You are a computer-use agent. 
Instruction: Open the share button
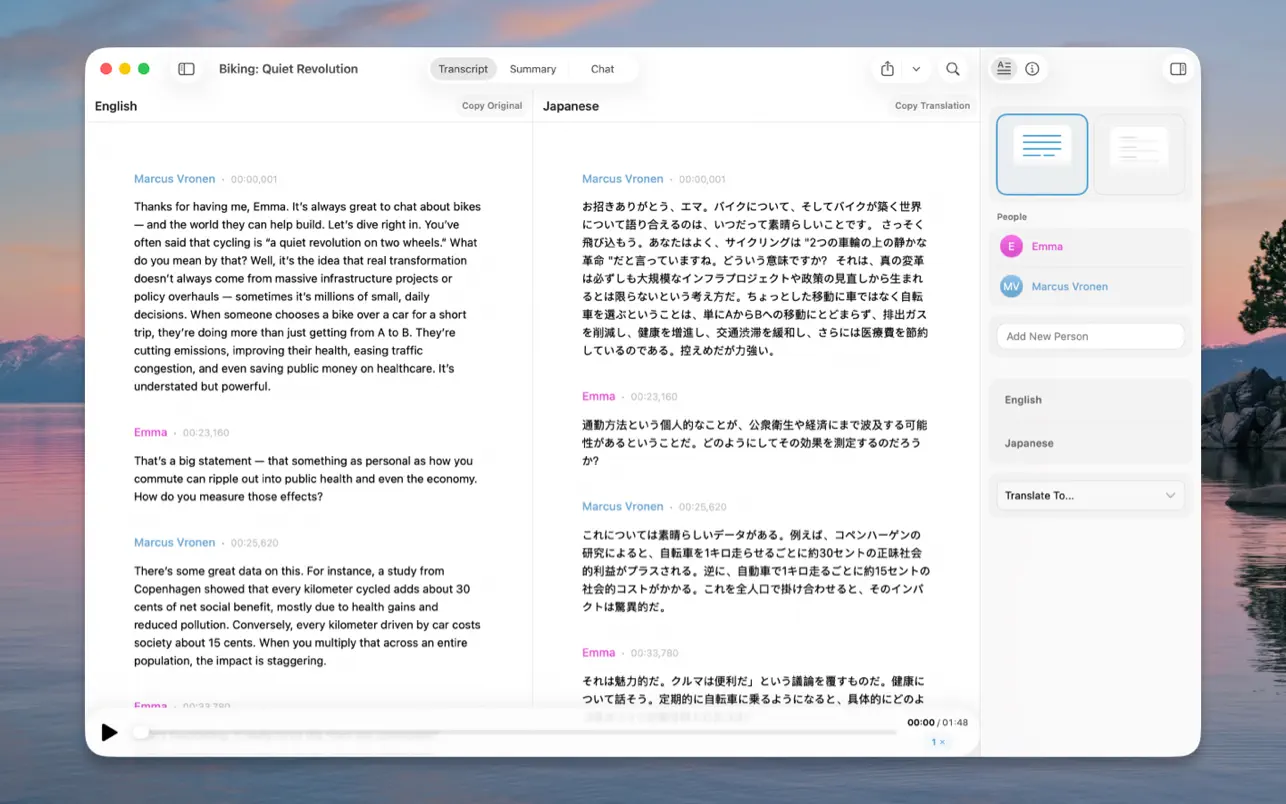(x=887, y=69)
